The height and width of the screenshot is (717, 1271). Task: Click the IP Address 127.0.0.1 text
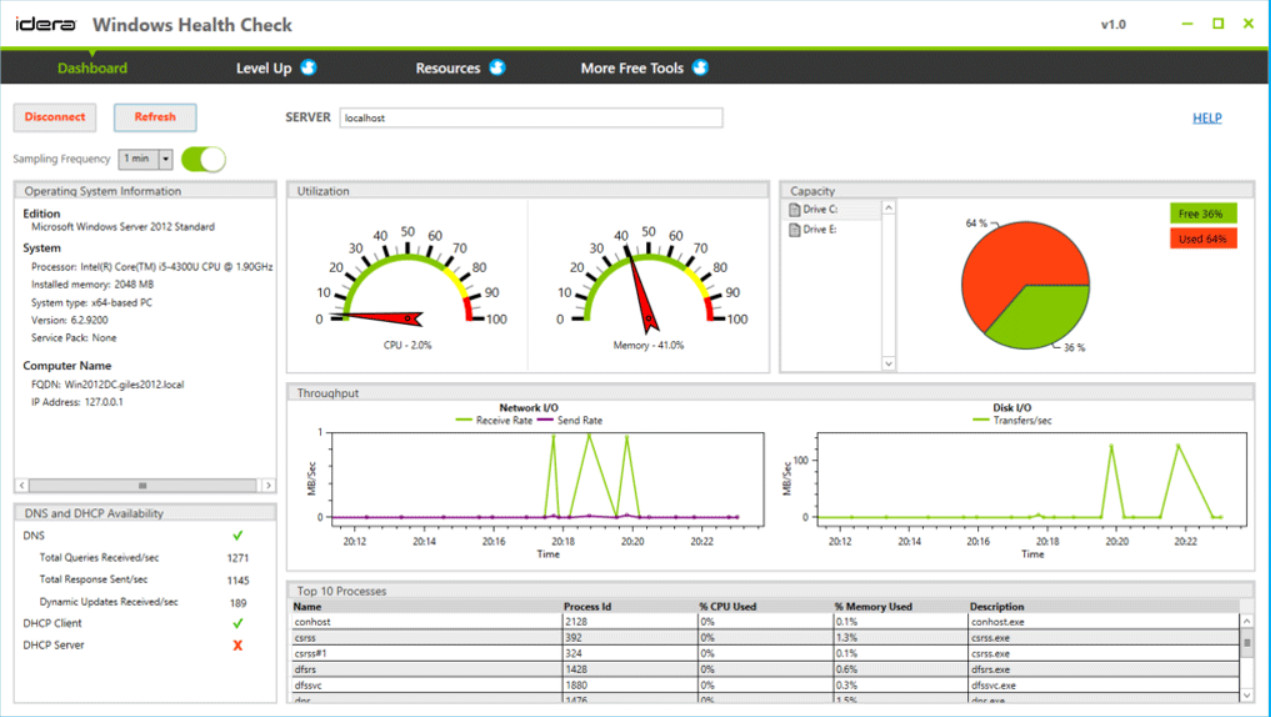pyautogui.click(x=77, y=402)
